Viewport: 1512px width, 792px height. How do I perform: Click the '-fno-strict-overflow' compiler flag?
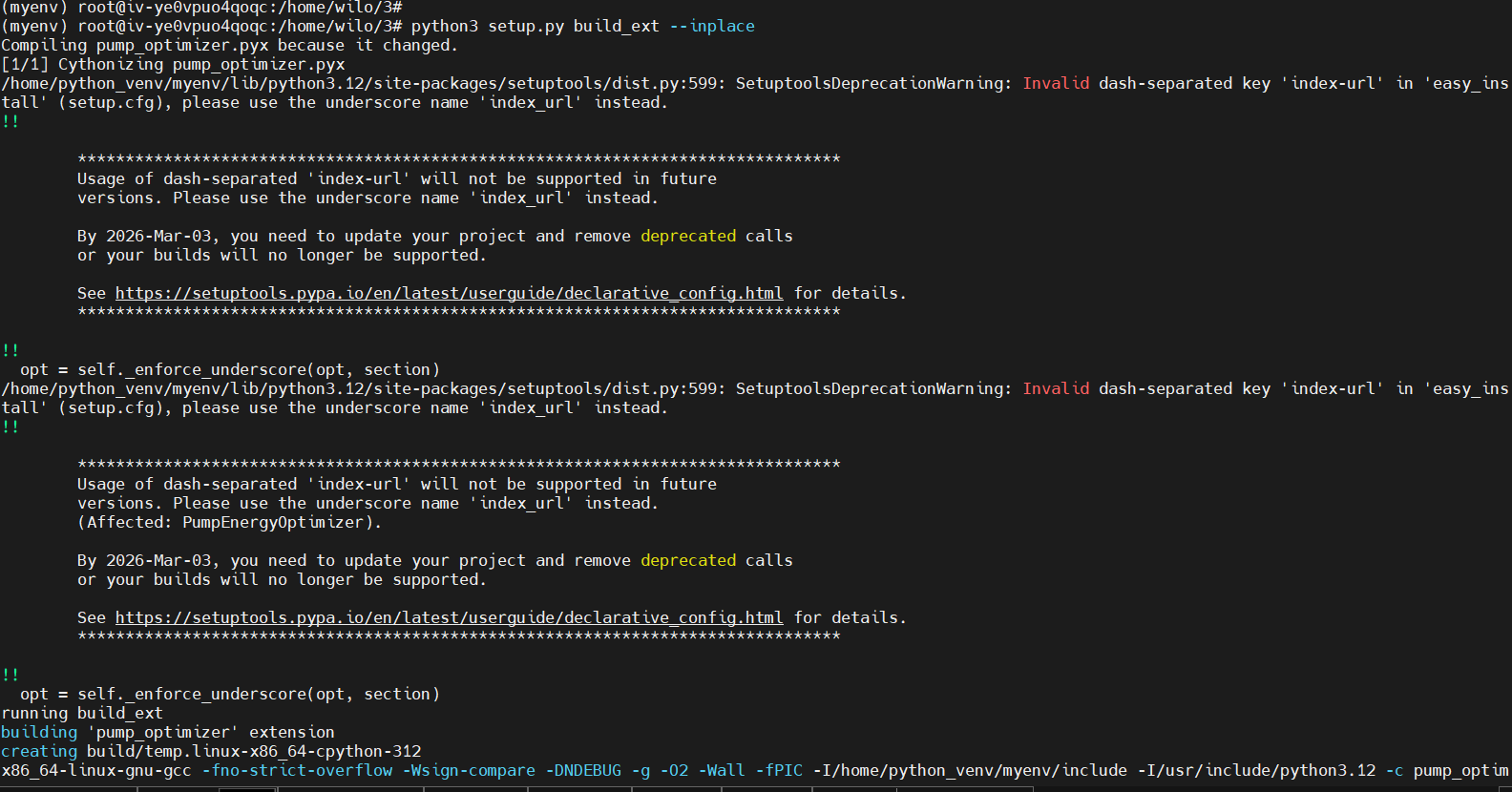[297, 770]
